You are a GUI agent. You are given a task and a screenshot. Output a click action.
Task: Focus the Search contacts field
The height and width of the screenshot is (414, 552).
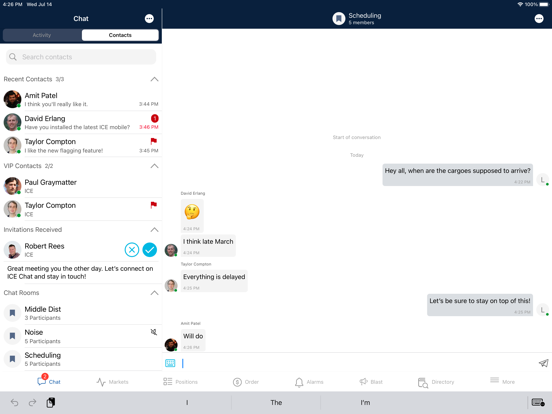click(81, 57)
